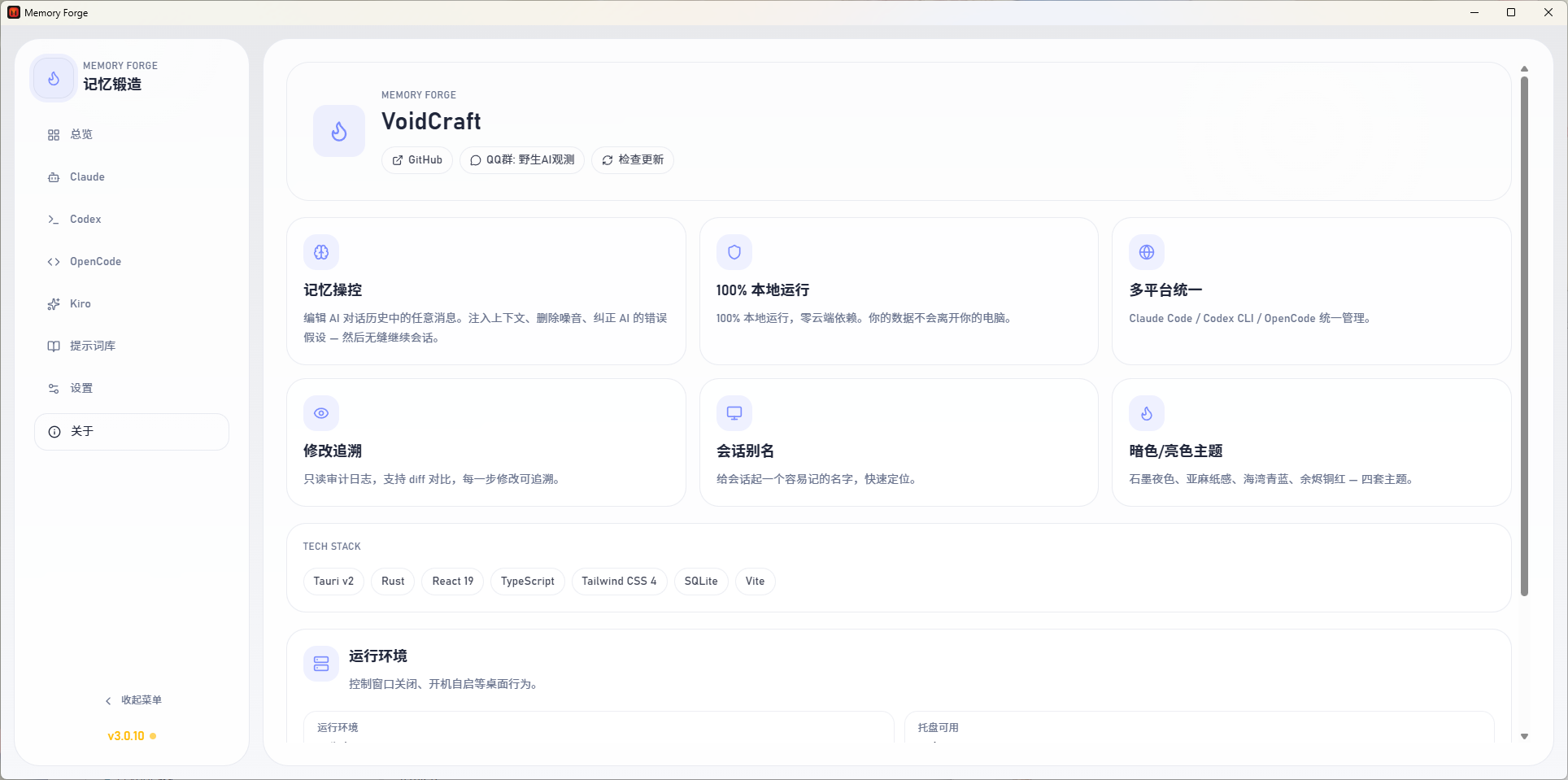Click the Codex terminal icon
This screenshot has width=1568, height=780.
click(x=54, y=219)
